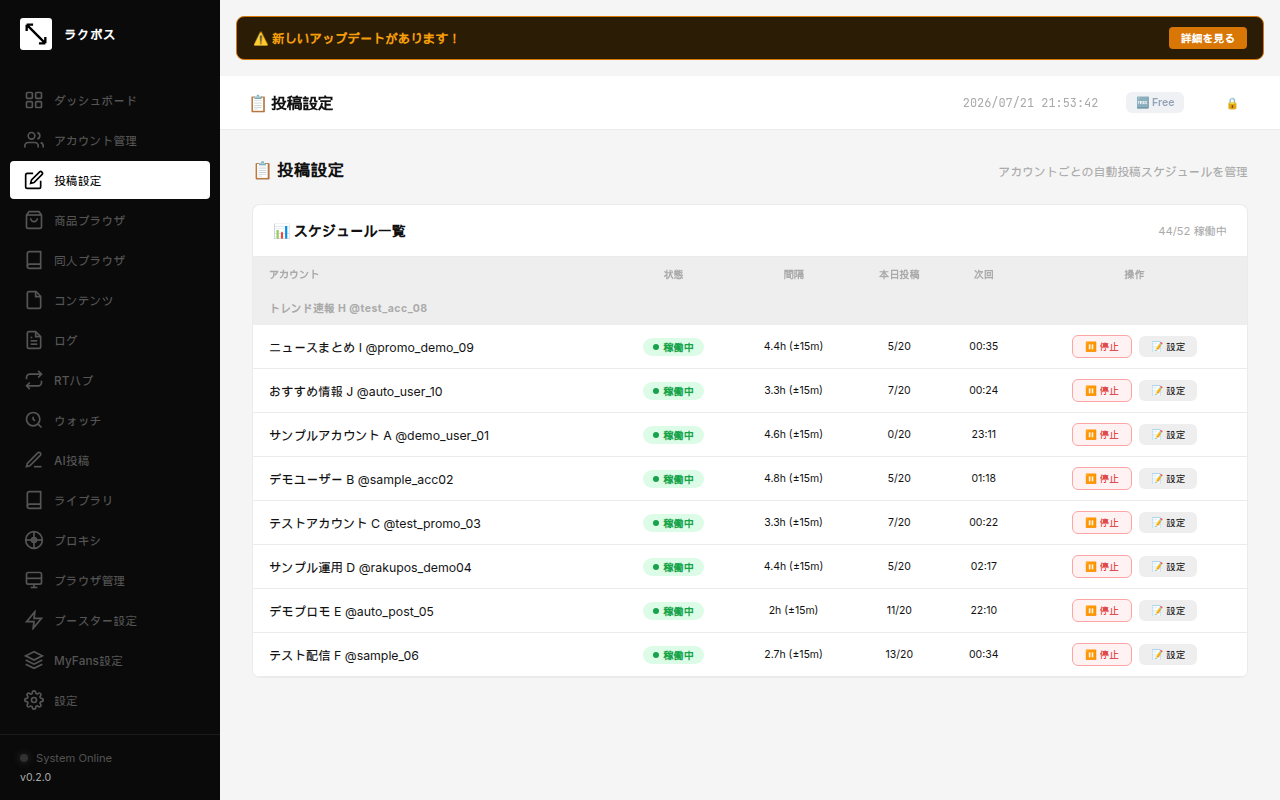This screenshot has width=1280, height=800.
Task: Go to ダッシュボード menu item
Action: [x=110, y=100]
